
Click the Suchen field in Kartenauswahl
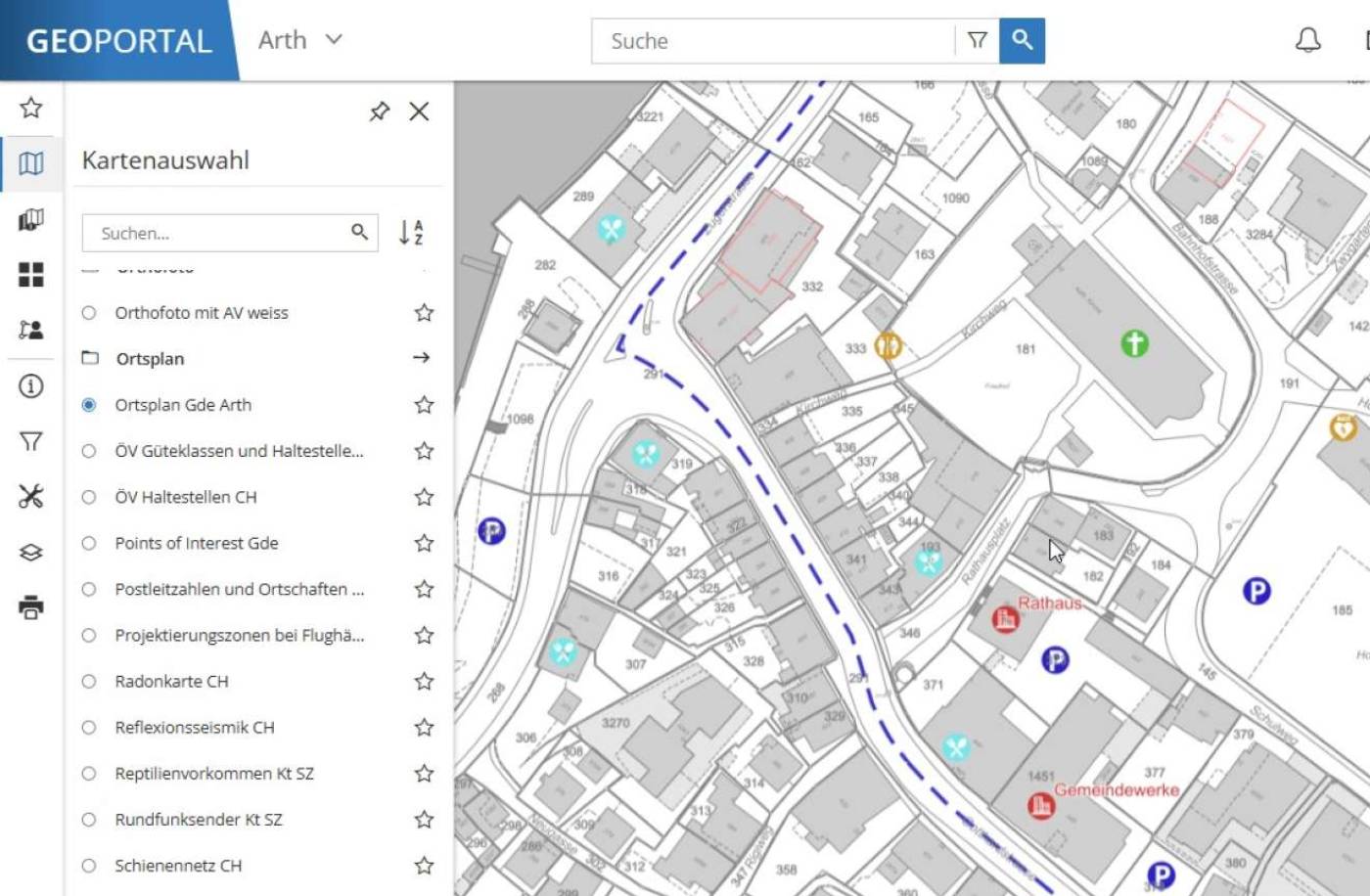[x=215, y=233]
